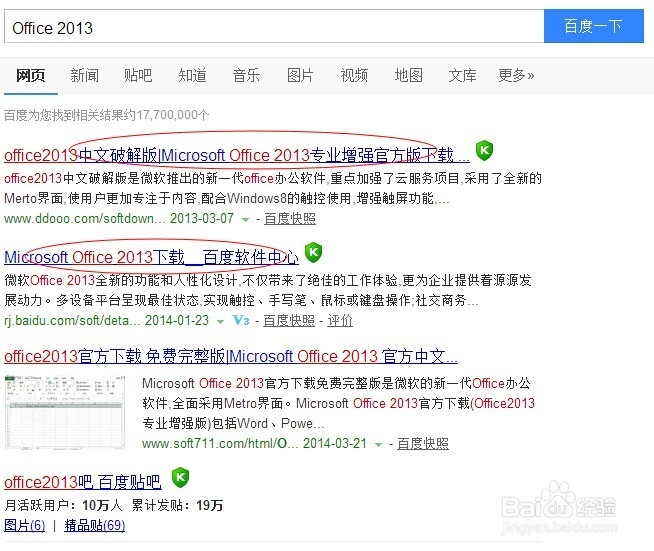
Task: Open office2013吧 百度贴吧 link
Action: pyautogui.click(x=83, y=482)
